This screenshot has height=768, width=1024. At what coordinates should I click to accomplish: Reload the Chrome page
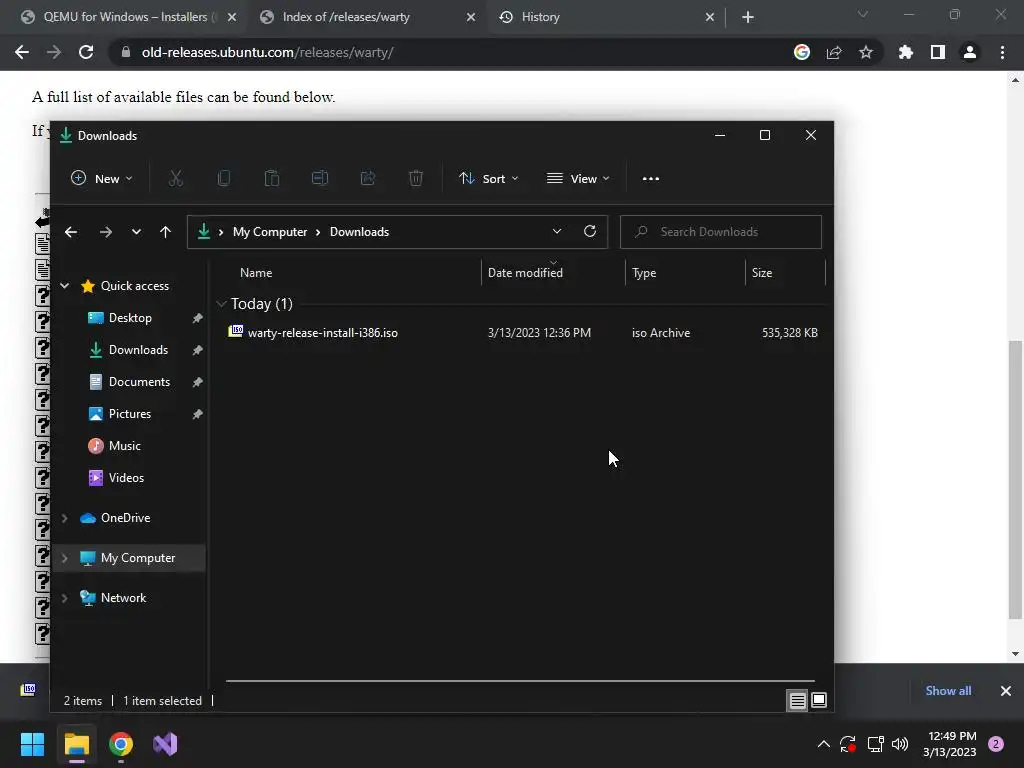86,52
